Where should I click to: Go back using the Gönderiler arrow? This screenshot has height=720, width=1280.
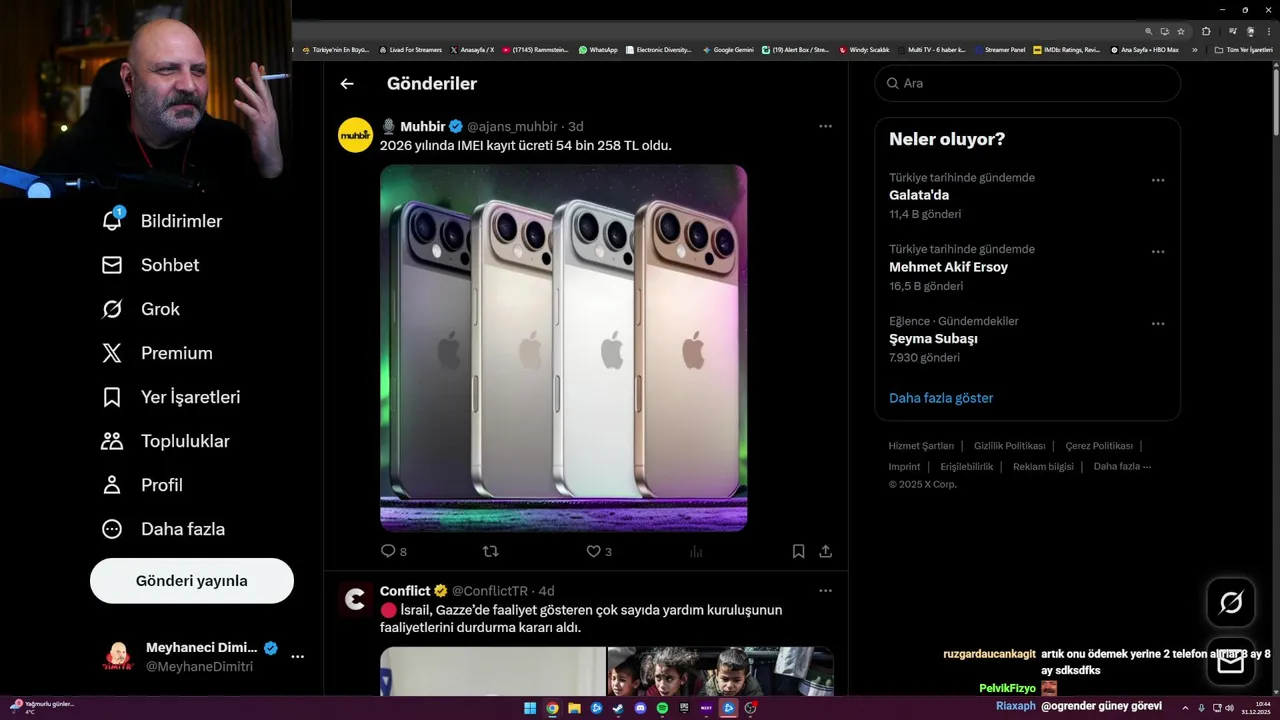coord(347,84)
